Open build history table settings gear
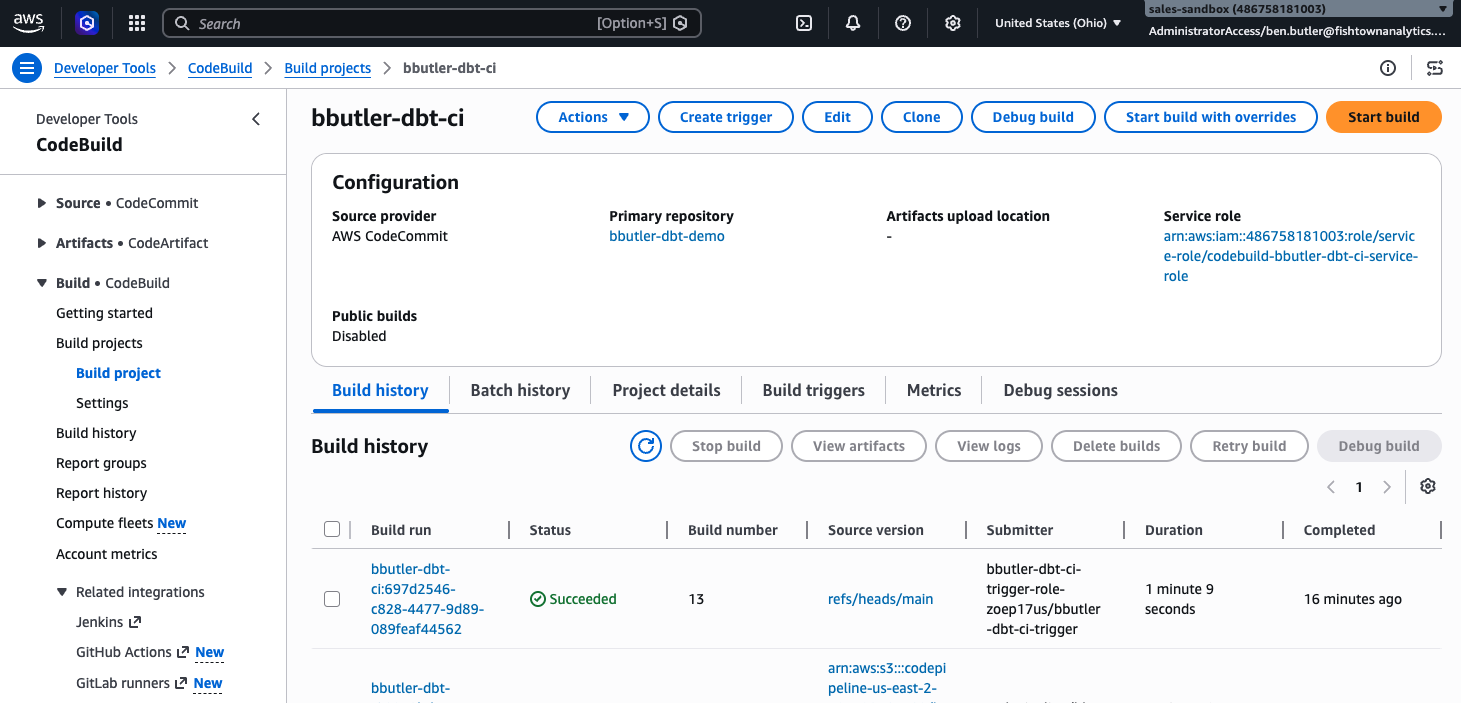1461x703 pixels. [x=1428, y=486]
